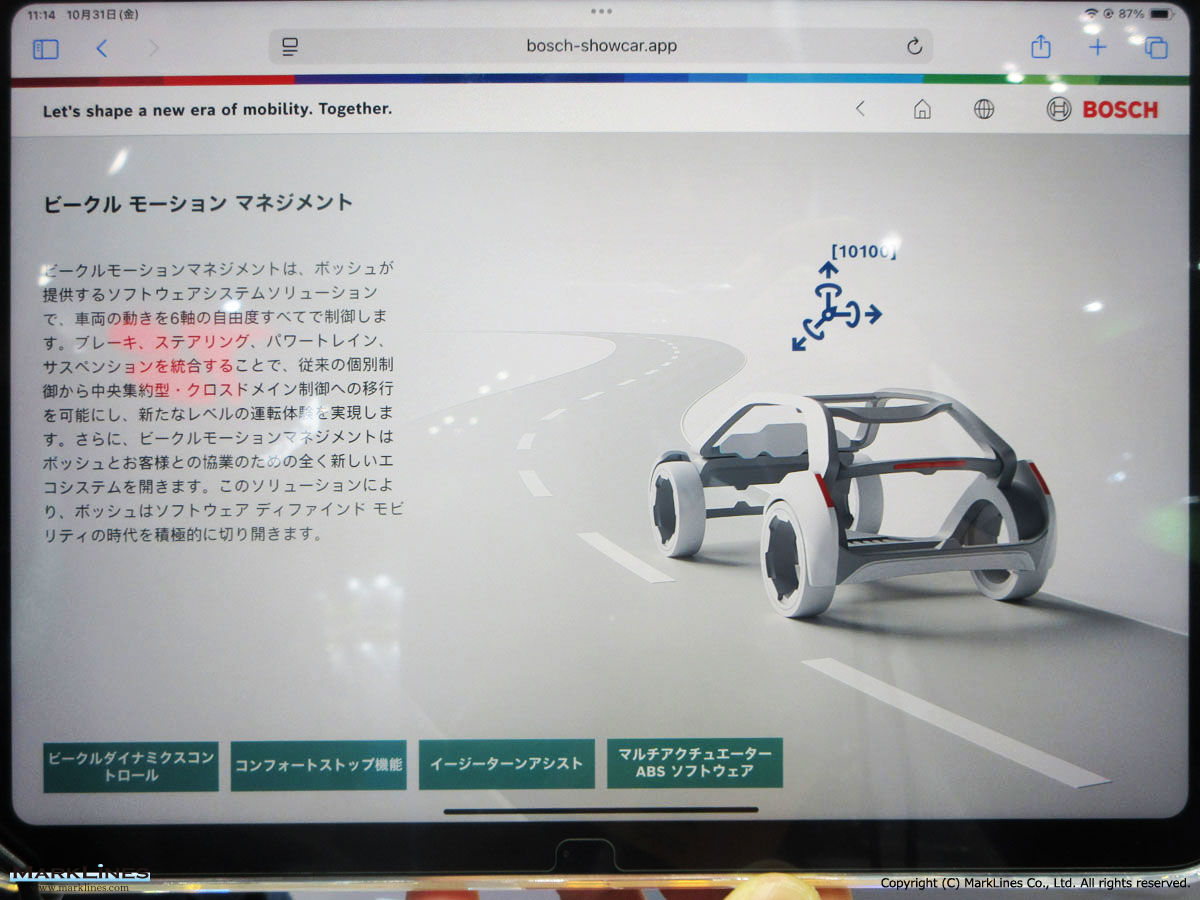The height and width of the screenshot is (900, 1200).
Task: Go back using Safari's back arrow
Action: point(101,48)
